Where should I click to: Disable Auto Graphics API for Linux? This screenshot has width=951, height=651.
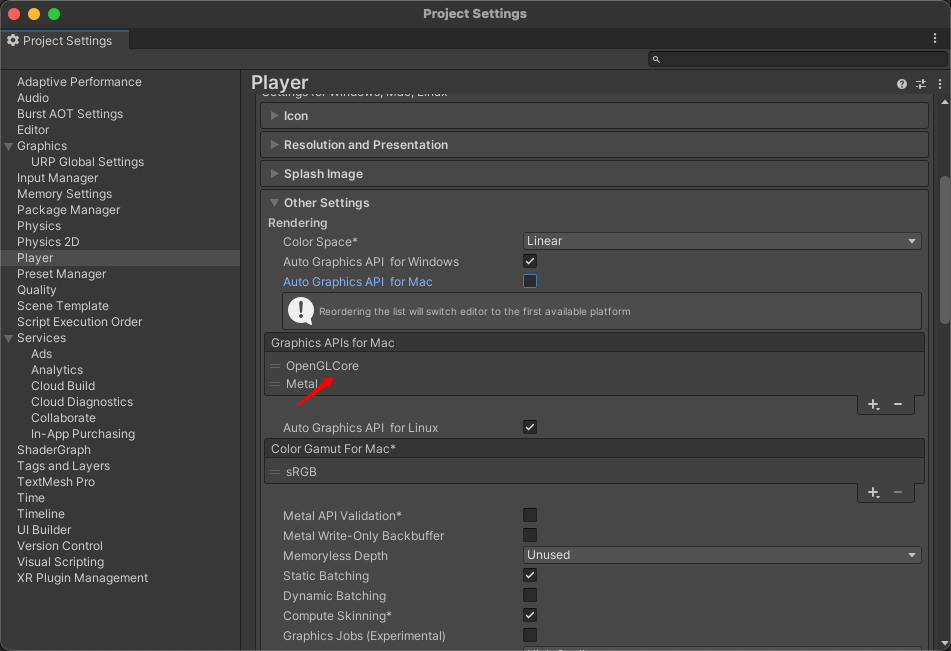click(x=530, y=427)
